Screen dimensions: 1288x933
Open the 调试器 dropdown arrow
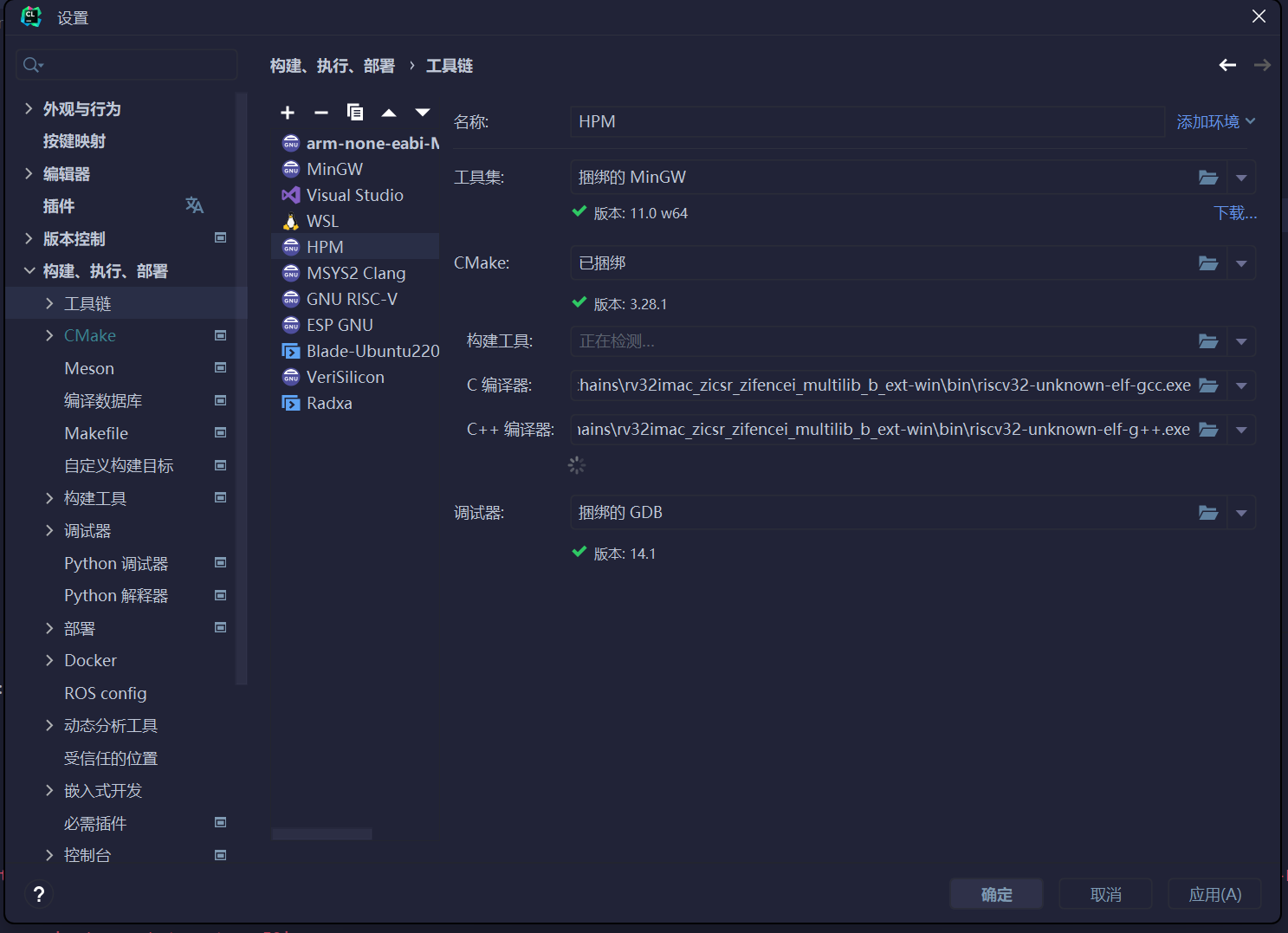[x=1241, y=513]
